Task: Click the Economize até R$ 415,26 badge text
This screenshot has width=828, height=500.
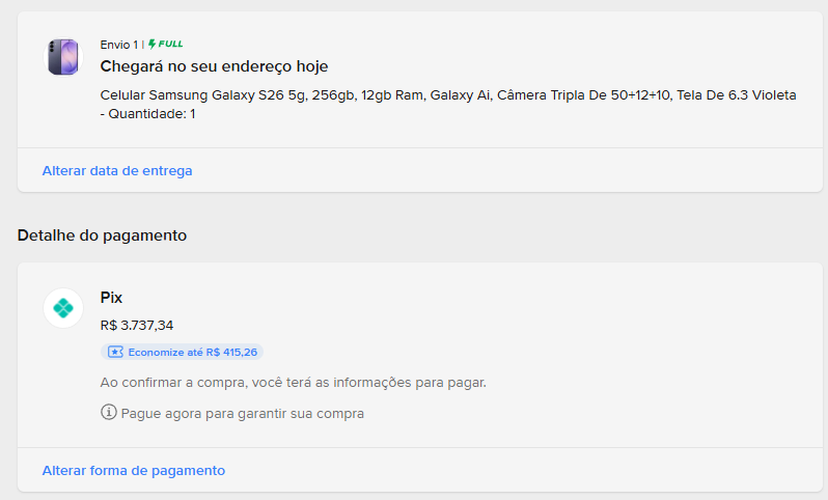Action: [193, 352]
